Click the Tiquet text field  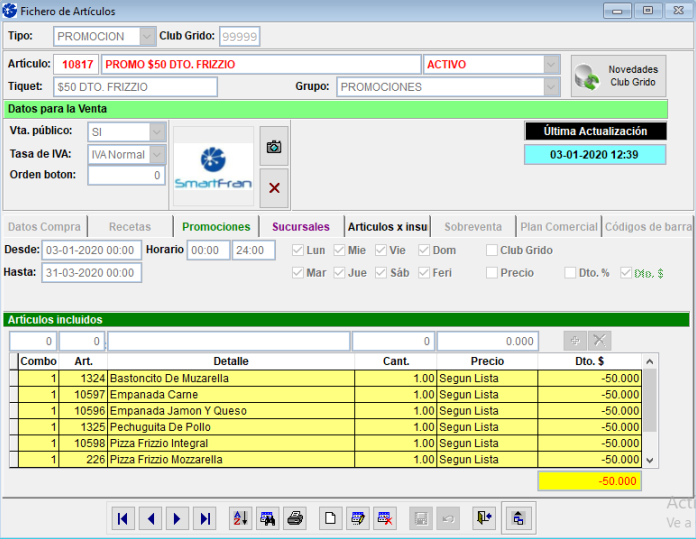[x=135, y=87]
